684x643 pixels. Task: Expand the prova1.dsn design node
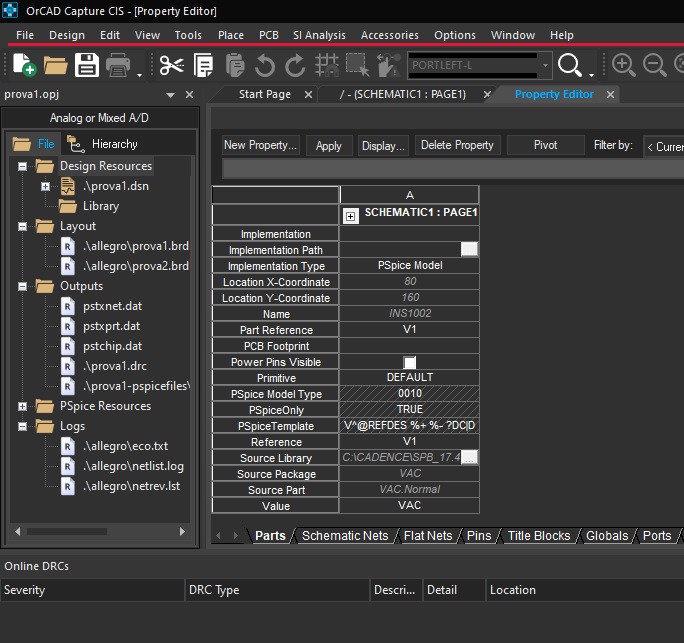click(x=45, y=186)
